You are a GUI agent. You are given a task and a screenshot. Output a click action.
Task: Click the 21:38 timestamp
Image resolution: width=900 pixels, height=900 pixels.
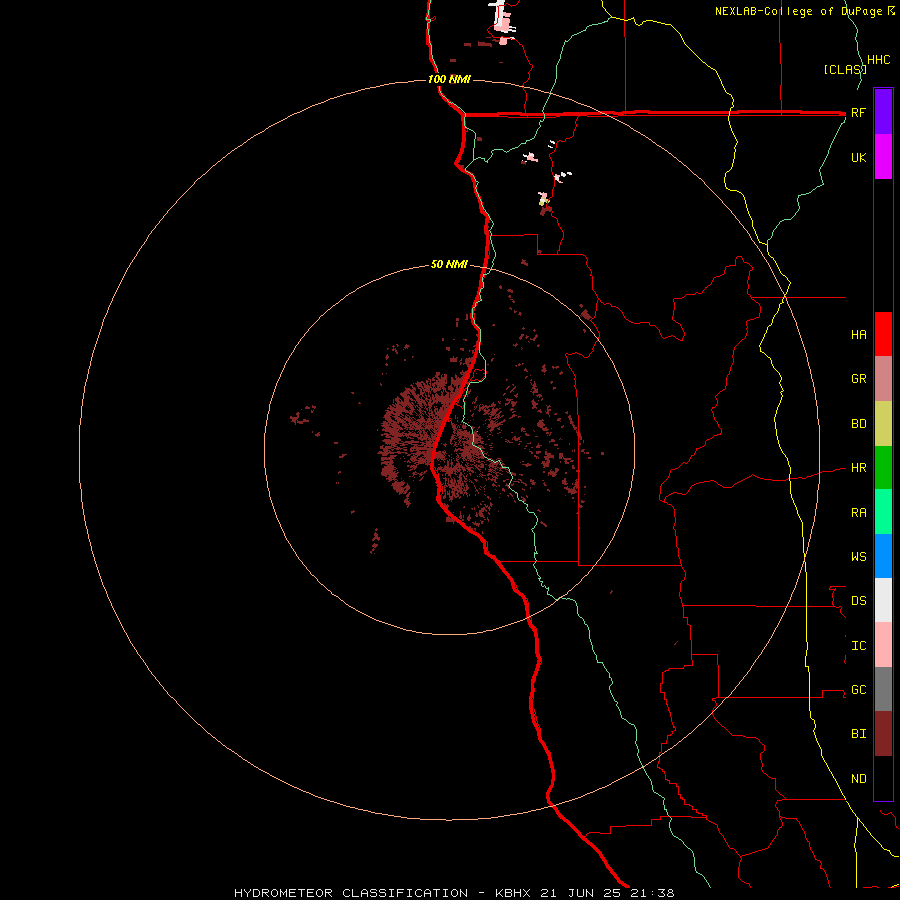[653, 893]
